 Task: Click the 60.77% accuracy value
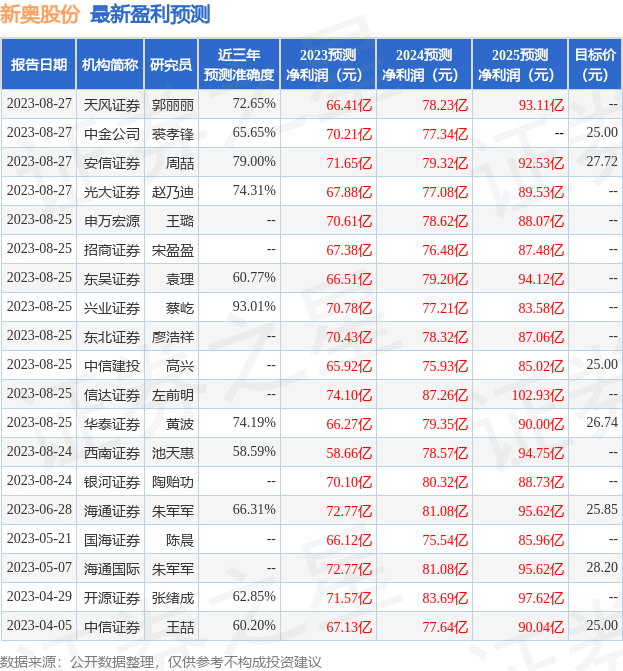[254, 278]
